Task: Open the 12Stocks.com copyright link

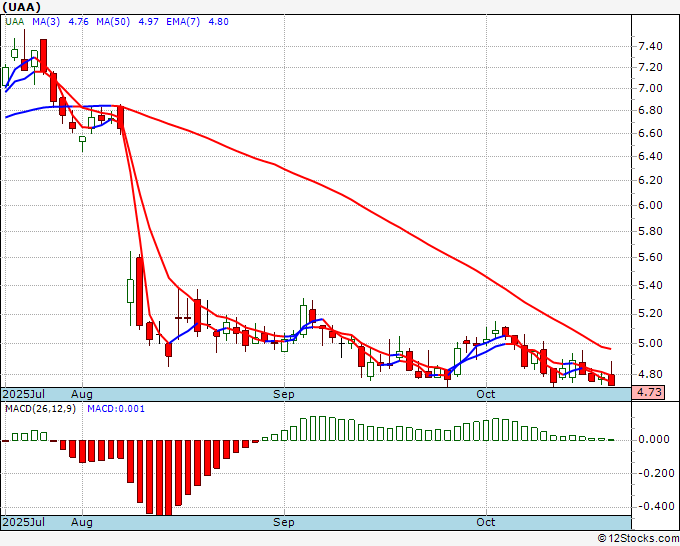Action: tap(638, 539)
